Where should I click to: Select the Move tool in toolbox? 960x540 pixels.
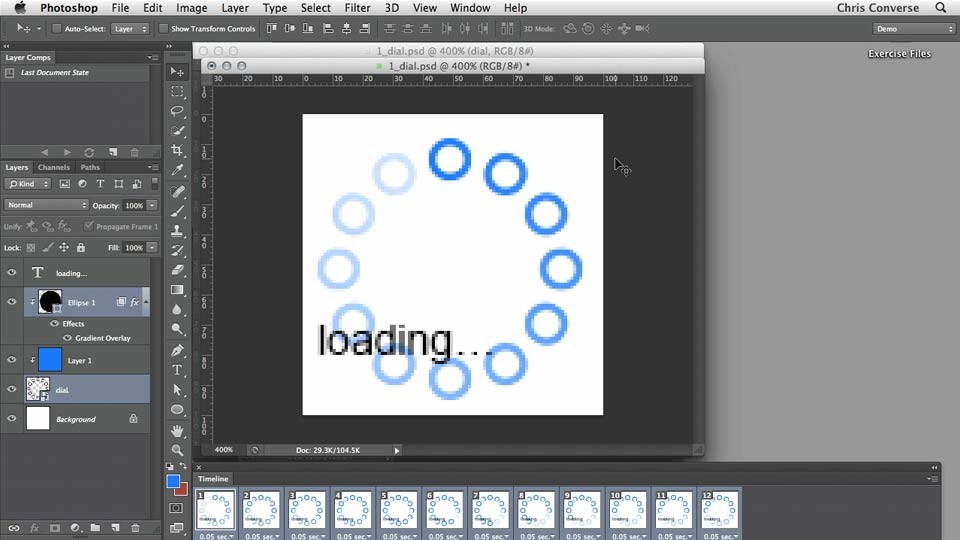coord(177,72)
